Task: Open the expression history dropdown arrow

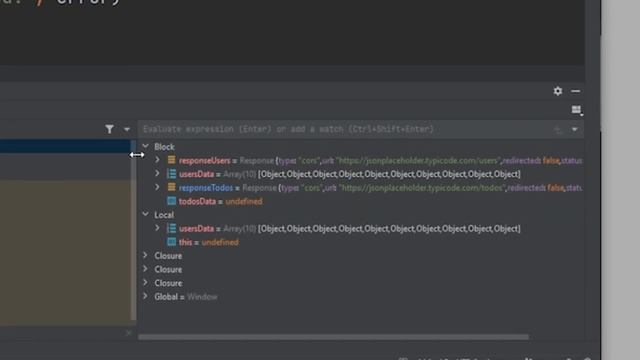Action: (575, 129)
